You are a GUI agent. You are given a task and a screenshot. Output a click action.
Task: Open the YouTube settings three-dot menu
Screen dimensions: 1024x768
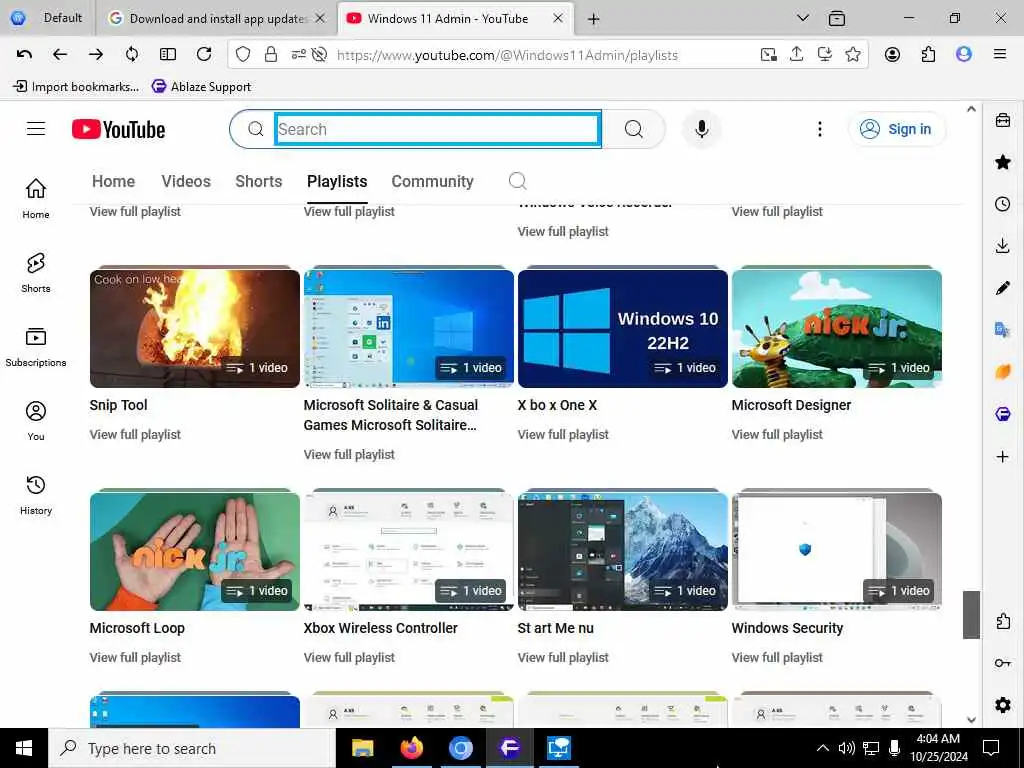tap(820, 129)
